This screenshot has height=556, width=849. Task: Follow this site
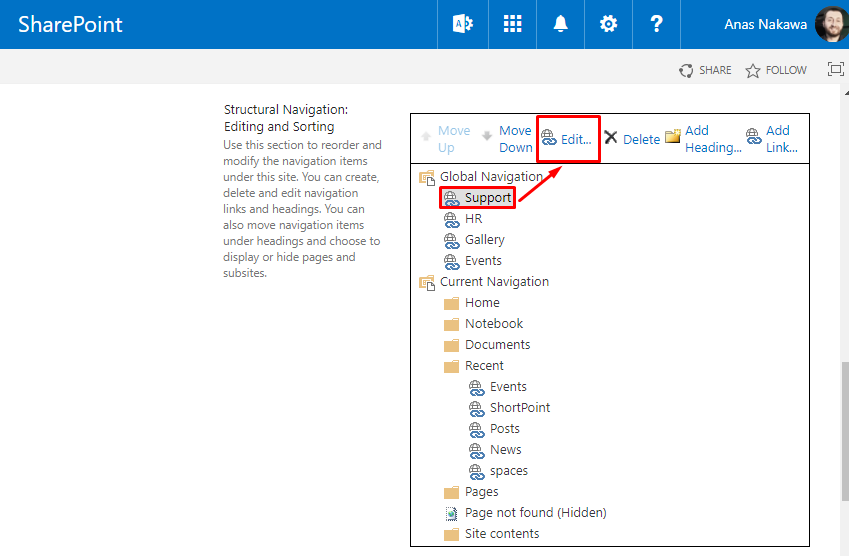click(x=776, y=70)
